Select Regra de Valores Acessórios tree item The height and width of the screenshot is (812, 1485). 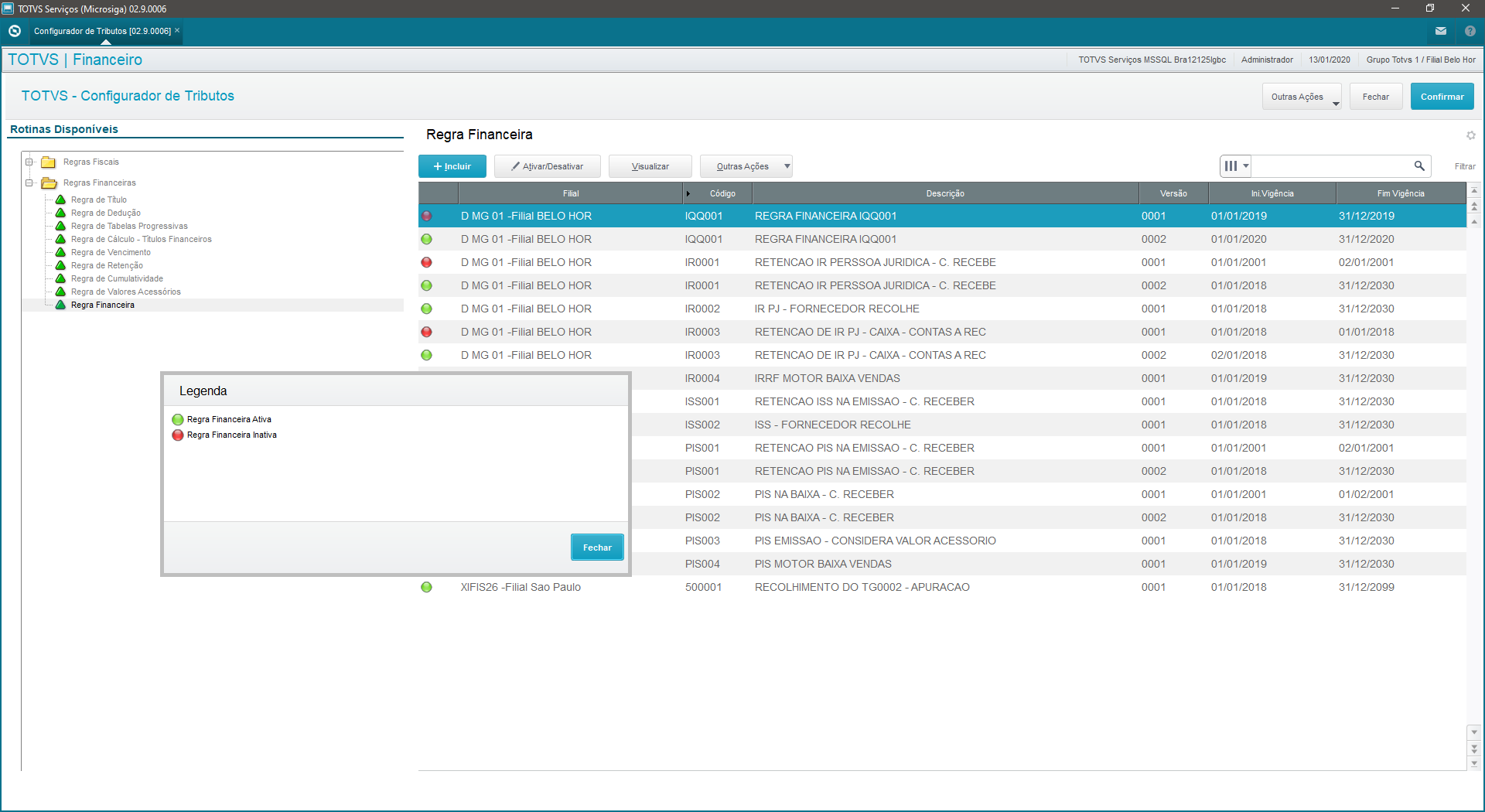[126, 292]
